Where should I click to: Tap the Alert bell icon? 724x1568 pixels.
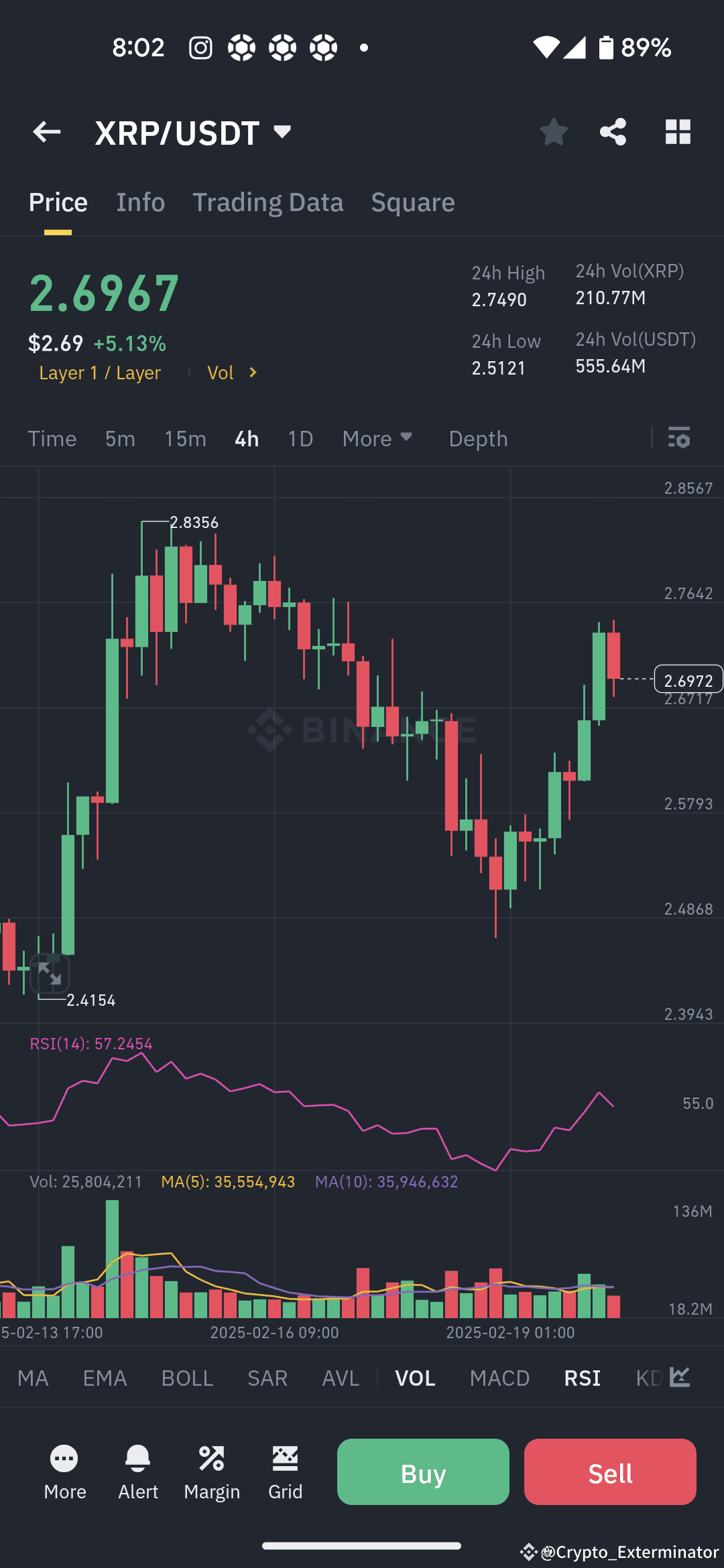tap(138, 1472)
